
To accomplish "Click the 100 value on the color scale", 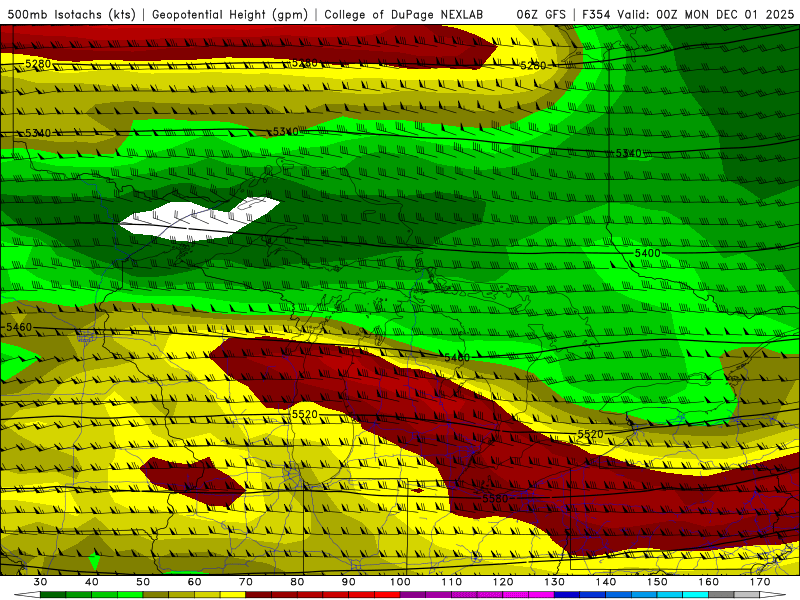I will 400,582.
